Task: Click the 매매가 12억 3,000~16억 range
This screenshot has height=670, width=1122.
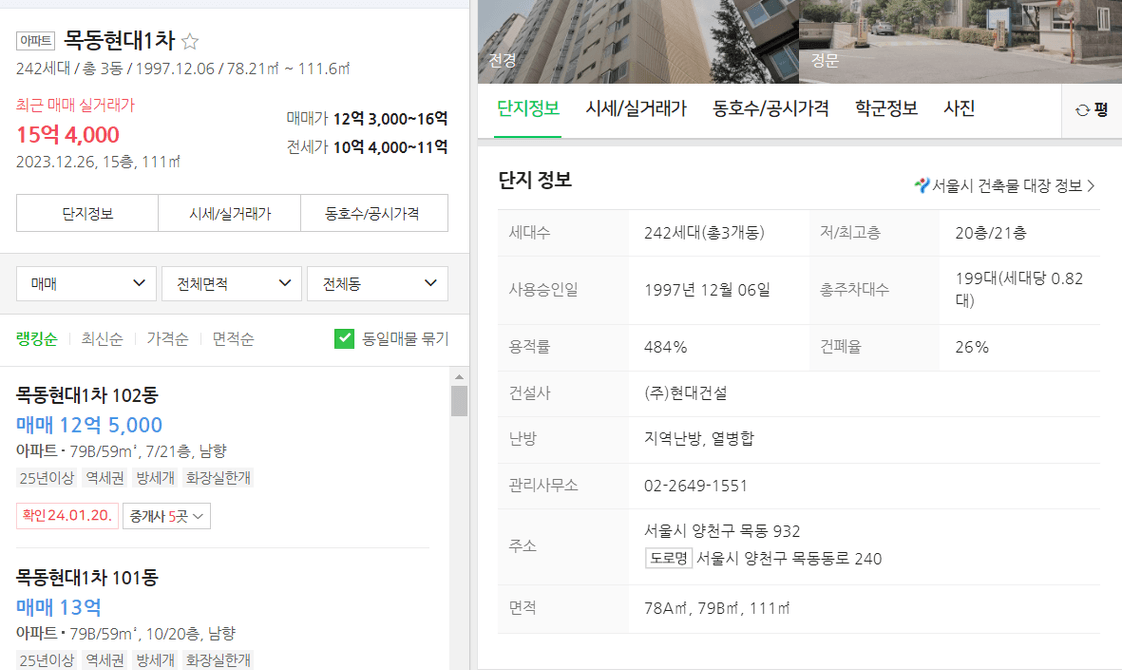Action: 367,119
